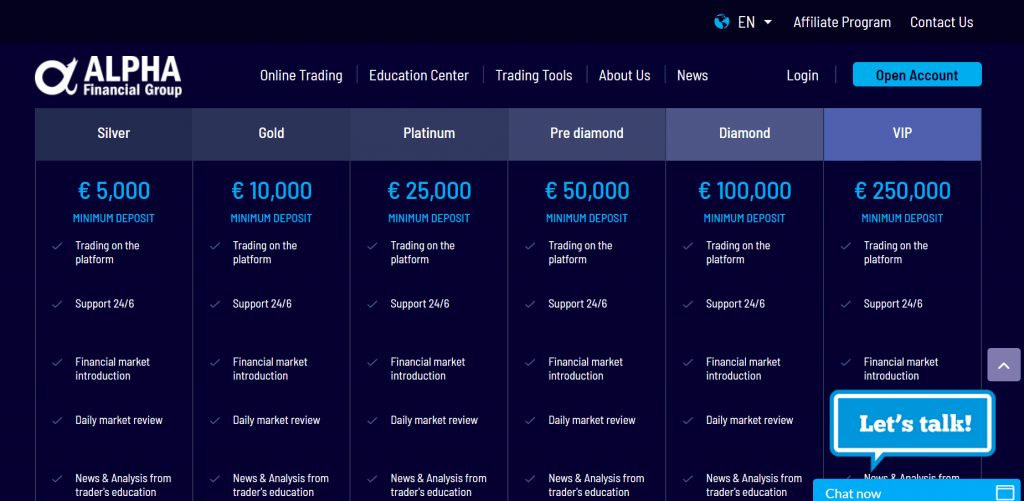Go to Contact Us page
The image size is (1024, 501).
942,22
